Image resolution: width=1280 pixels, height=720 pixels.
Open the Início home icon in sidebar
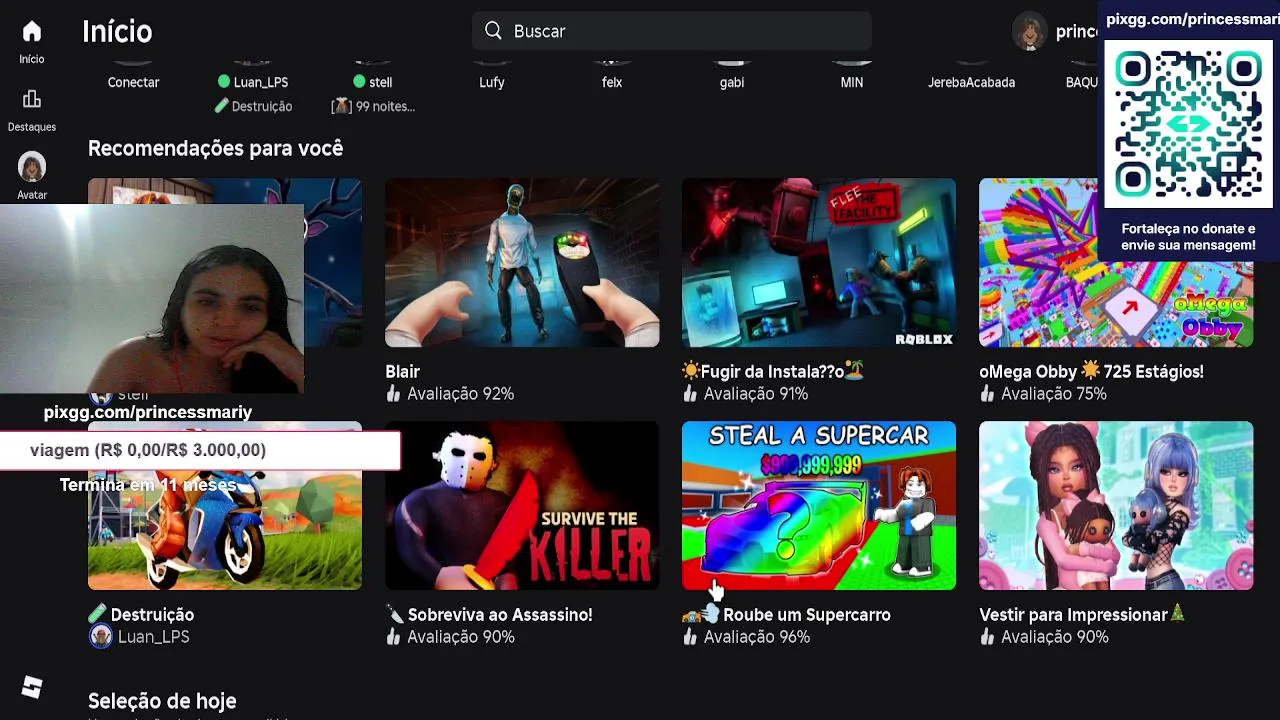32,32
